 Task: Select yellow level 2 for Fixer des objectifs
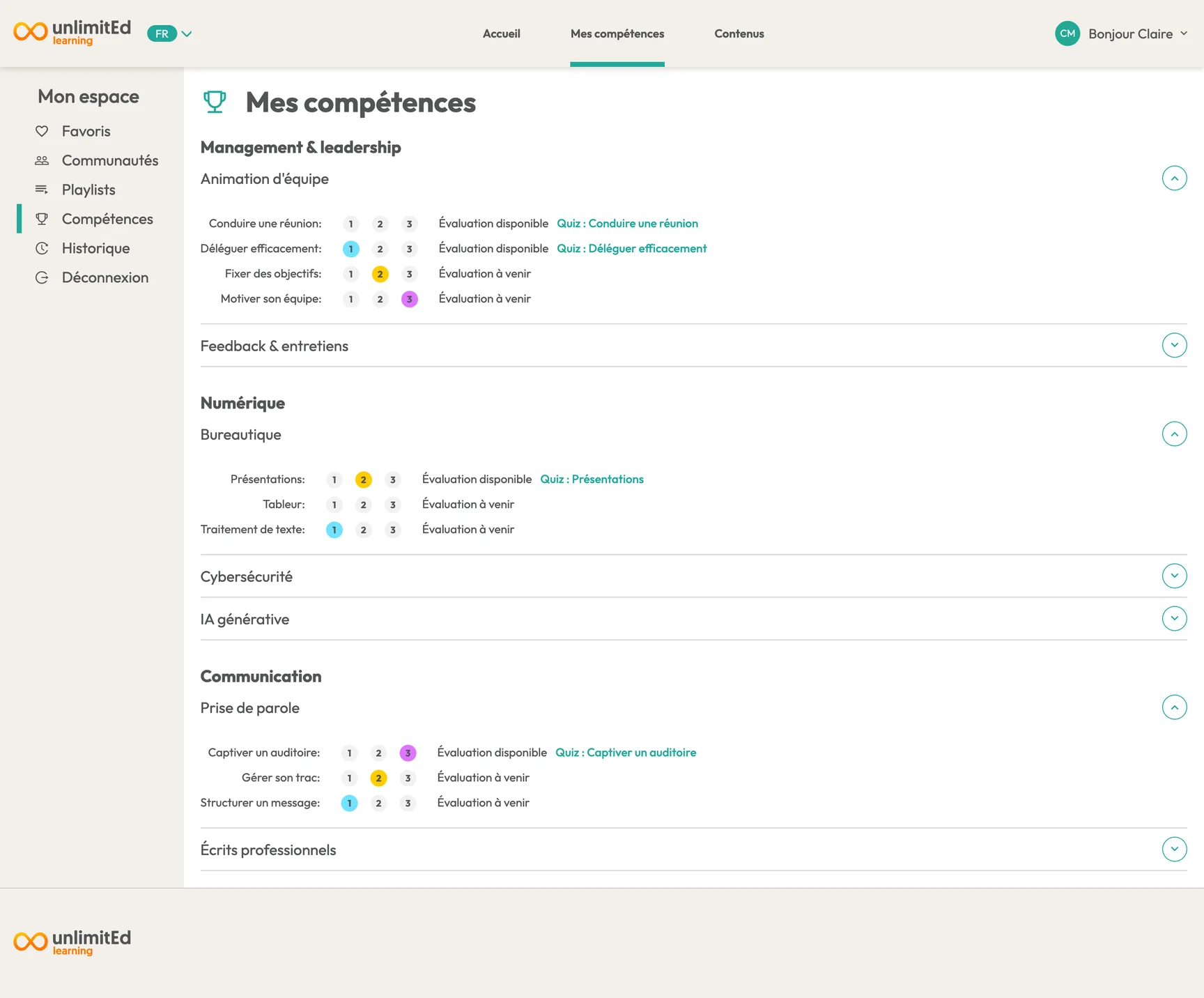(380, 274)
